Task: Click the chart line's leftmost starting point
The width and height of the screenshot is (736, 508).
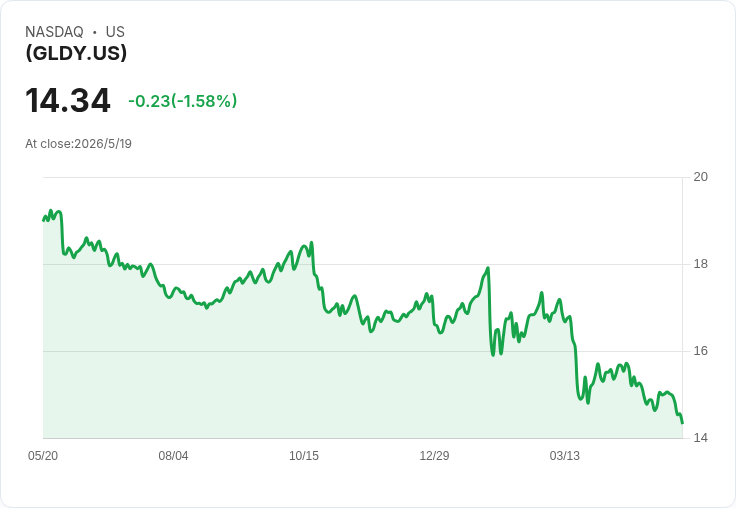Action: 43,220
